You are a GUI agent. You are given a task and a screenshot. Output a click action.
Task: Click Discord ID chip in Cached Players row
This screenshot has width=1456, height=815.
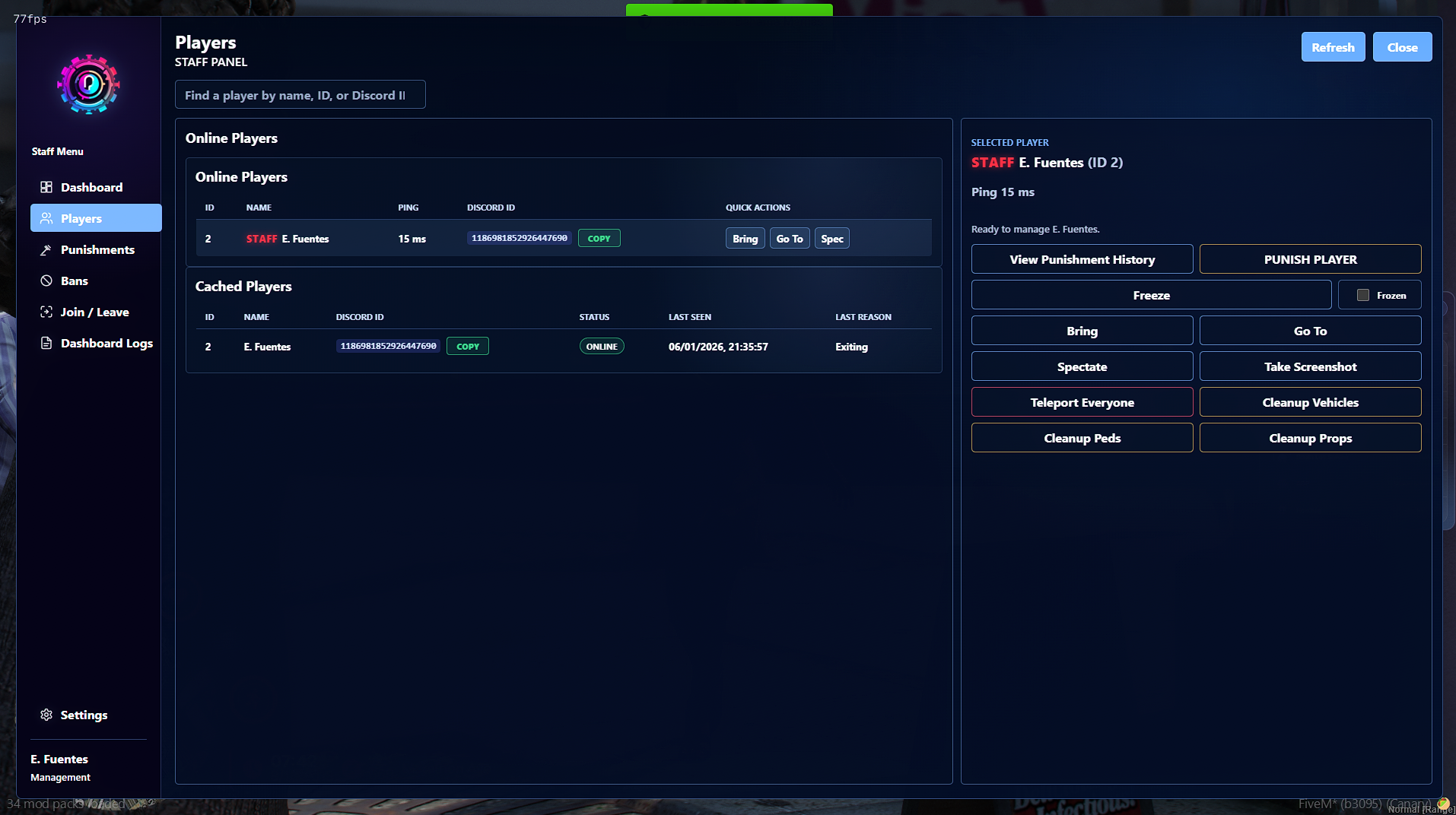click(388, 346)
